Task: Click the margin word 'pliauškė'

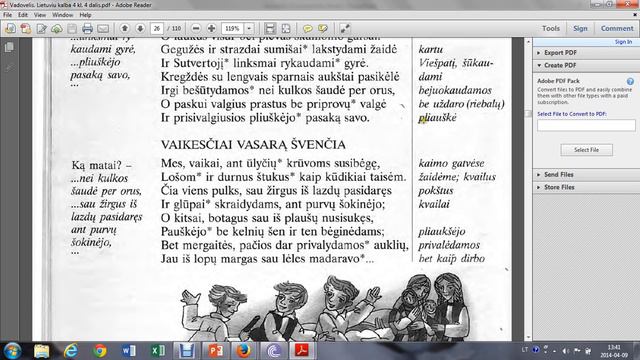Action: pos(438,118)
